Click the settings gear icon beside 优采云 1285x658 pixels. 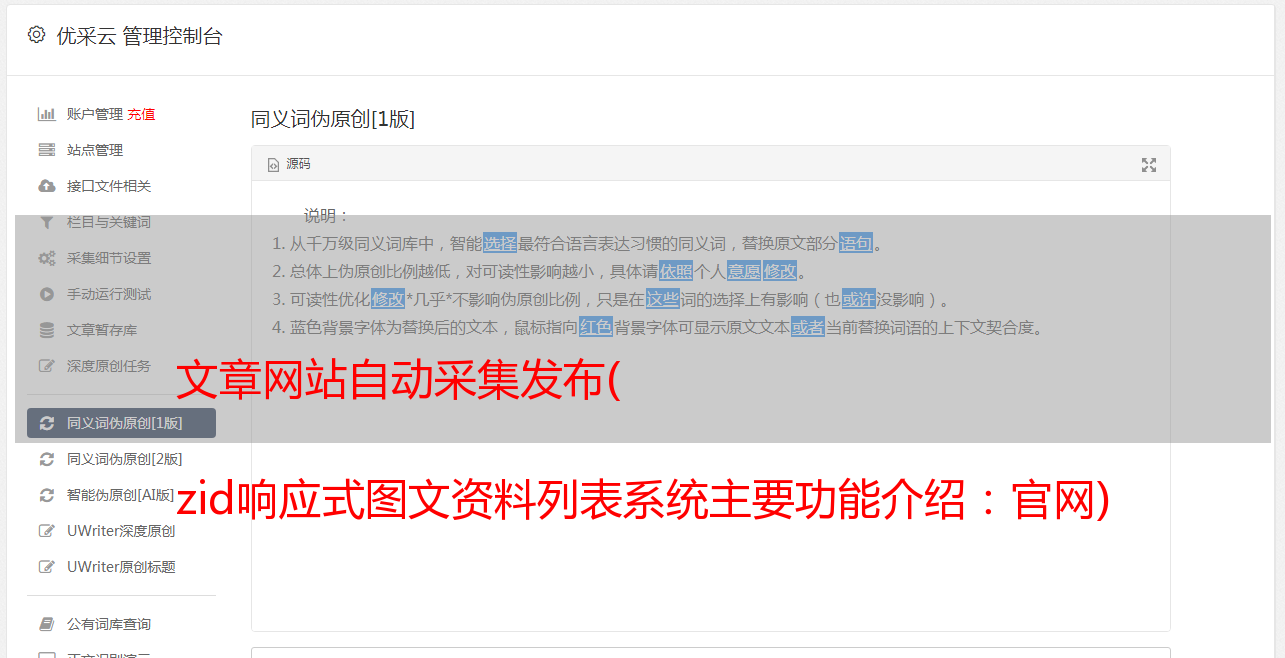[37, 35]
